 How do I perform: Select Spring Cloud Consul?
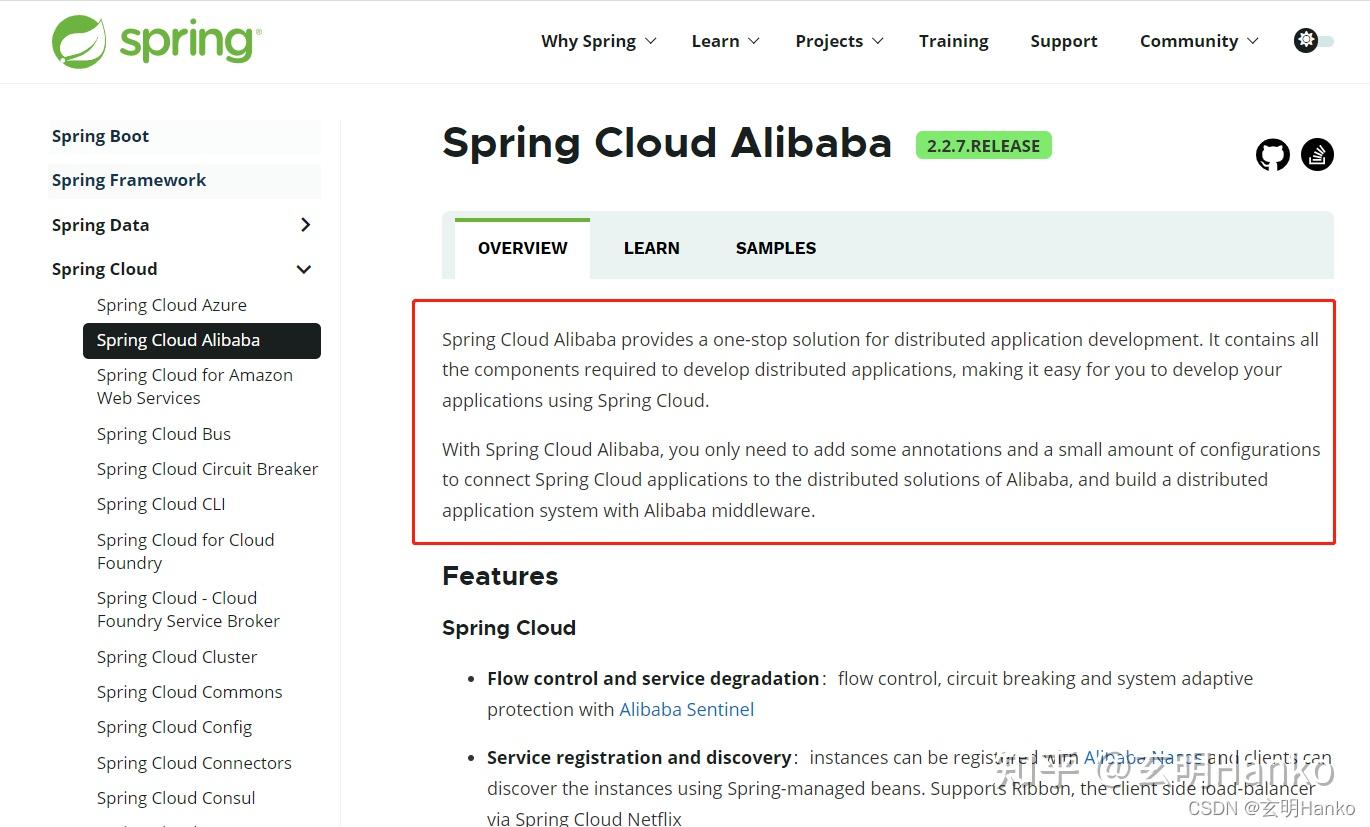176,798
